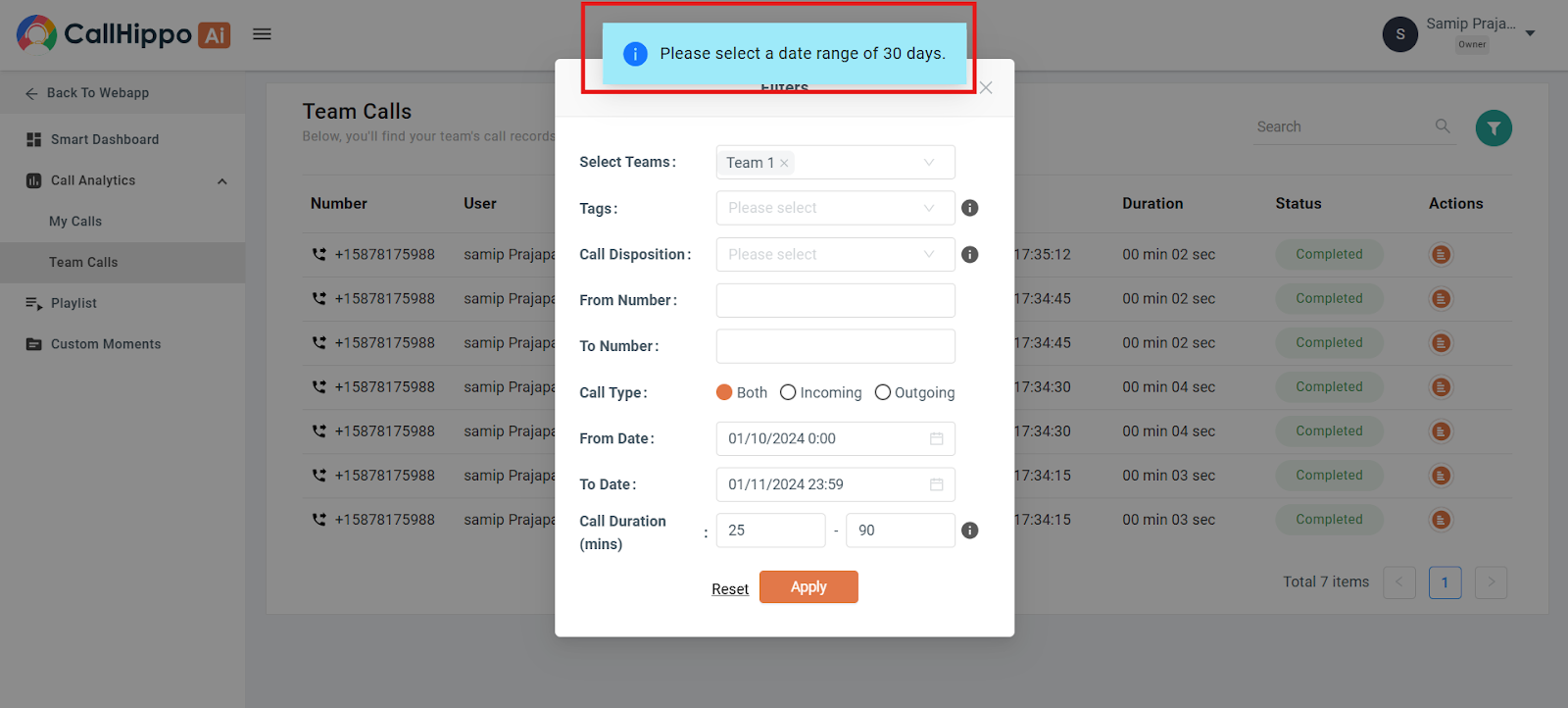Click the Apply button
The image size is (1568, 708).
point(808,587)
